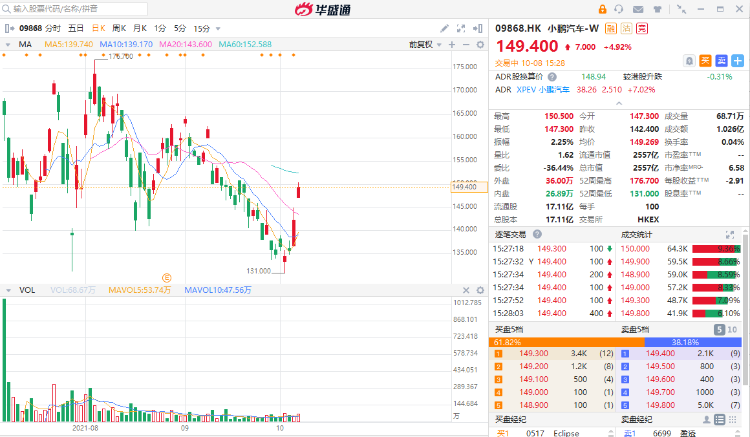This screenshot has width=750, height=437.
Task: Open VOL indicator settings gear
Action: [480, 290]
